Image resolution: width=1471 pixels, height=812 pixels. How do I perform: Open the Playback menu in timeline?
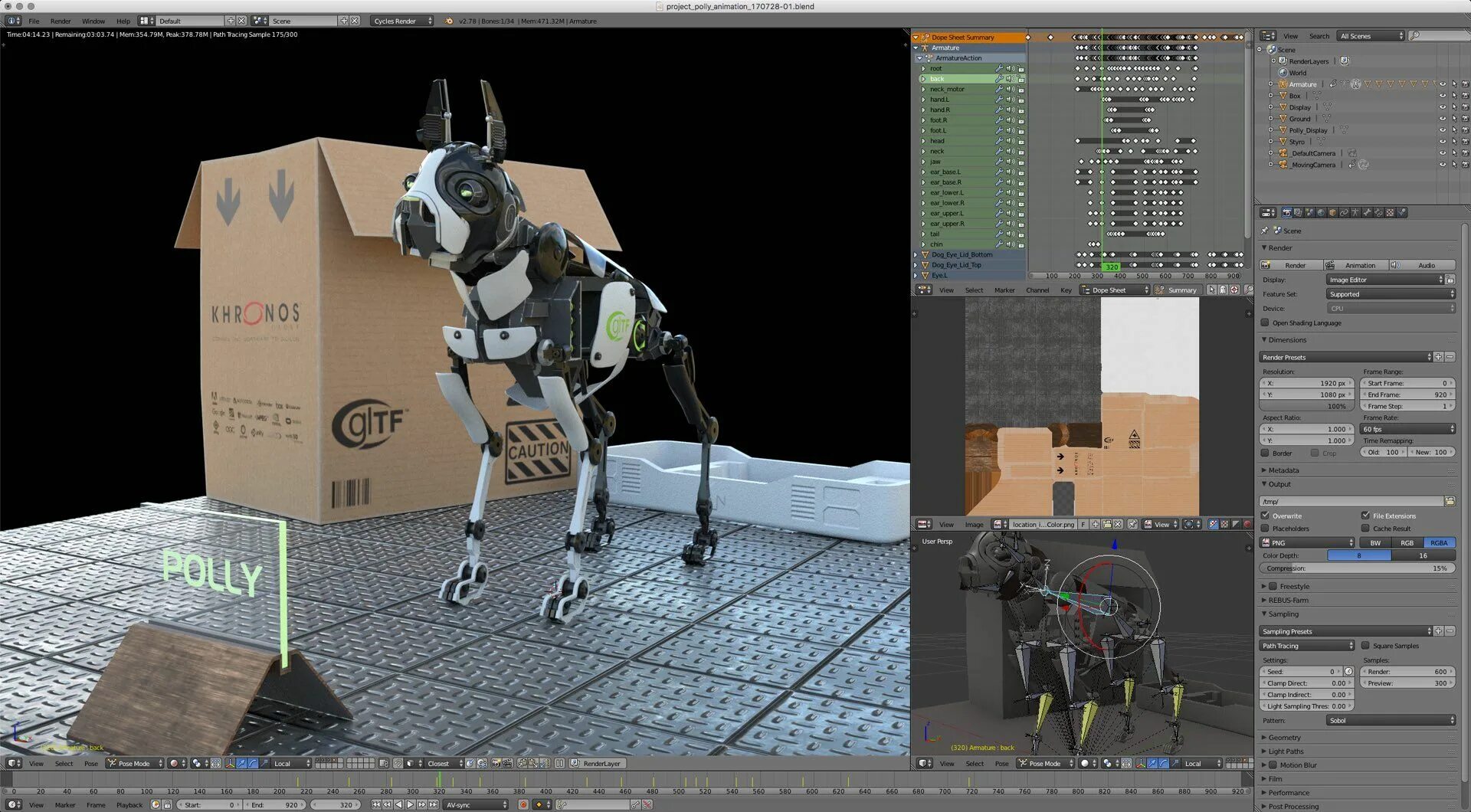[x=129, y=805]
